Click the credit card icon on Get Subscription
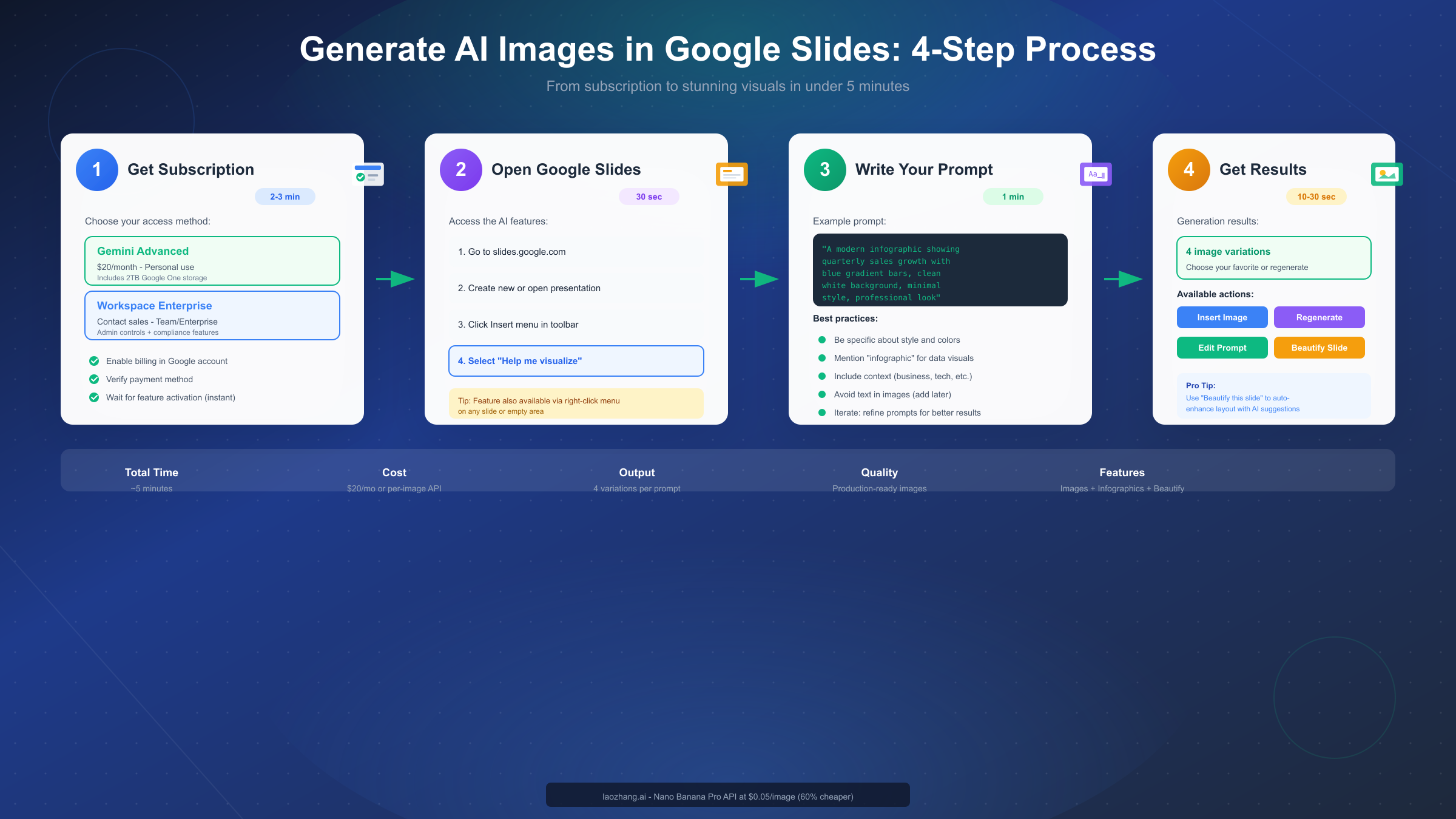This screenshot has width=1456, height=819. (369, 174)
